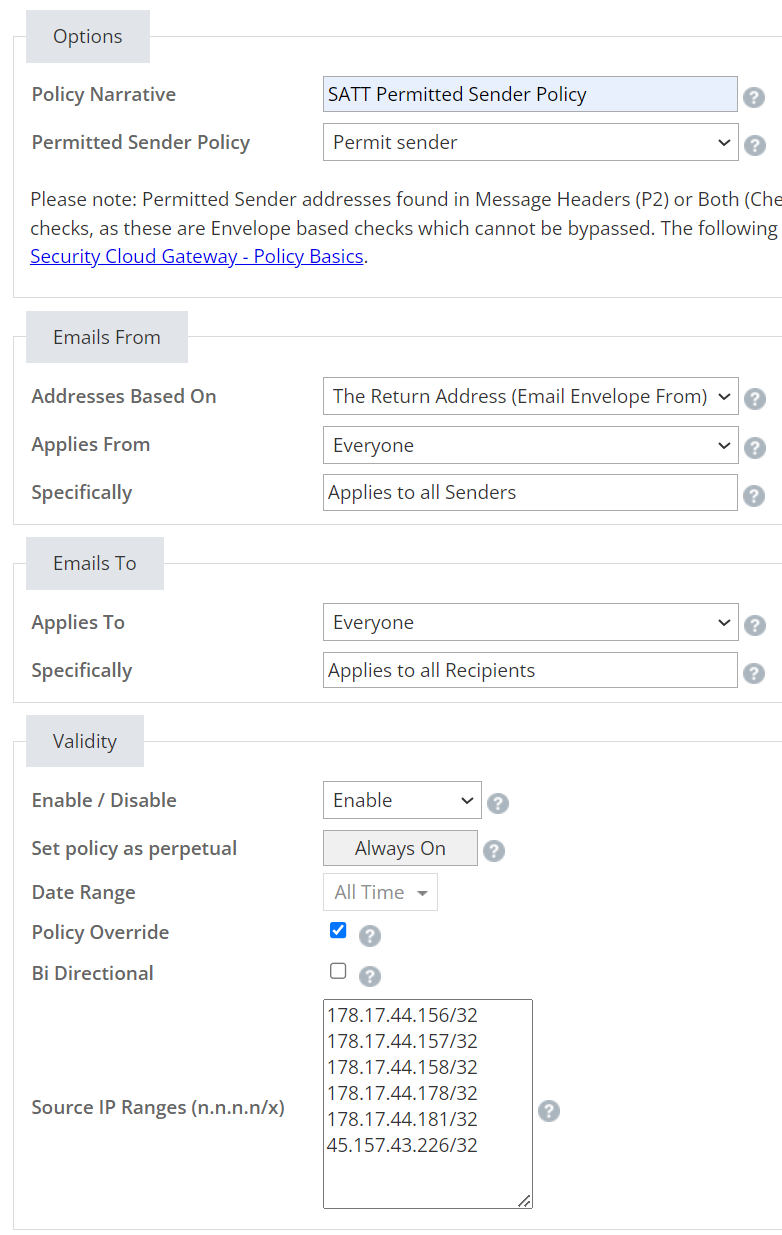Open help for Enable / Disable setting
782x1235 pixels.
(498, 802)
